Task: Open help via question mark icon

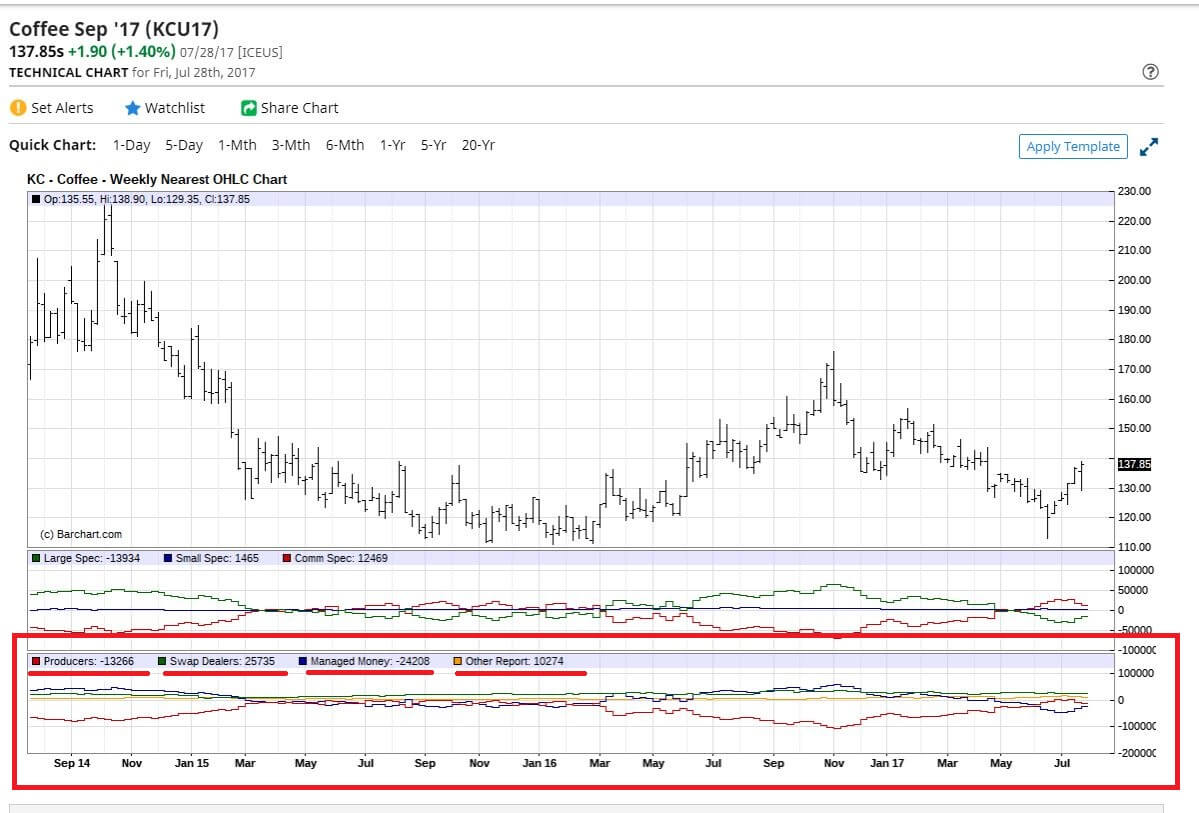Action: pyautogui.click(x=1150, y=72)
